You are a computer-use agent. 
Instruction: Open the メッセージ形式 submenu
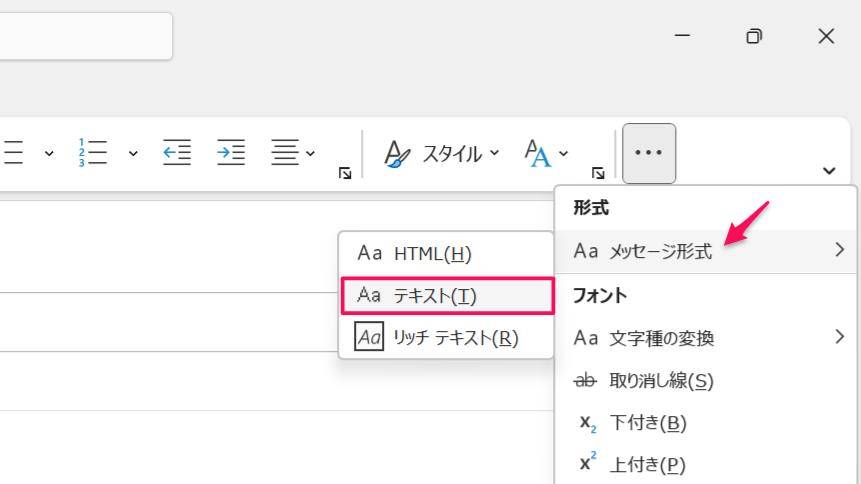(706, 251)
